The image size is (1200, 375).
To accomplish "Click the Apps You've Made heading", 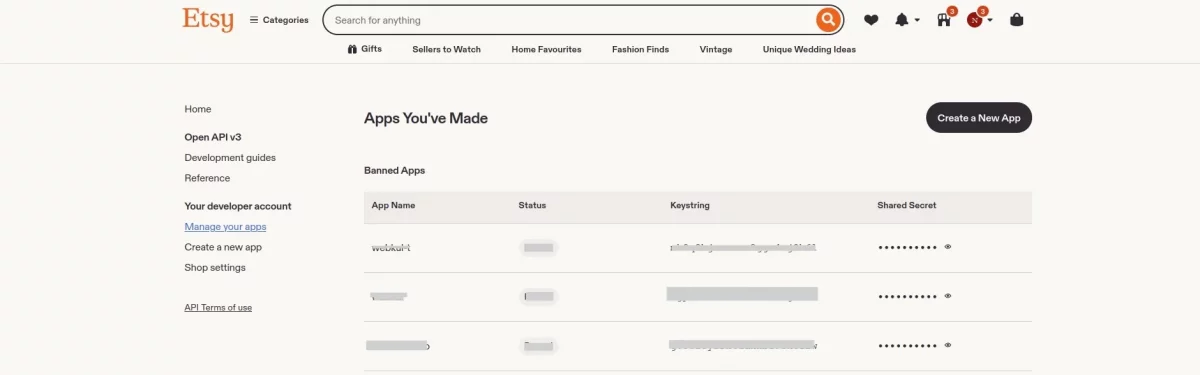I will click(x=426, y=118).
